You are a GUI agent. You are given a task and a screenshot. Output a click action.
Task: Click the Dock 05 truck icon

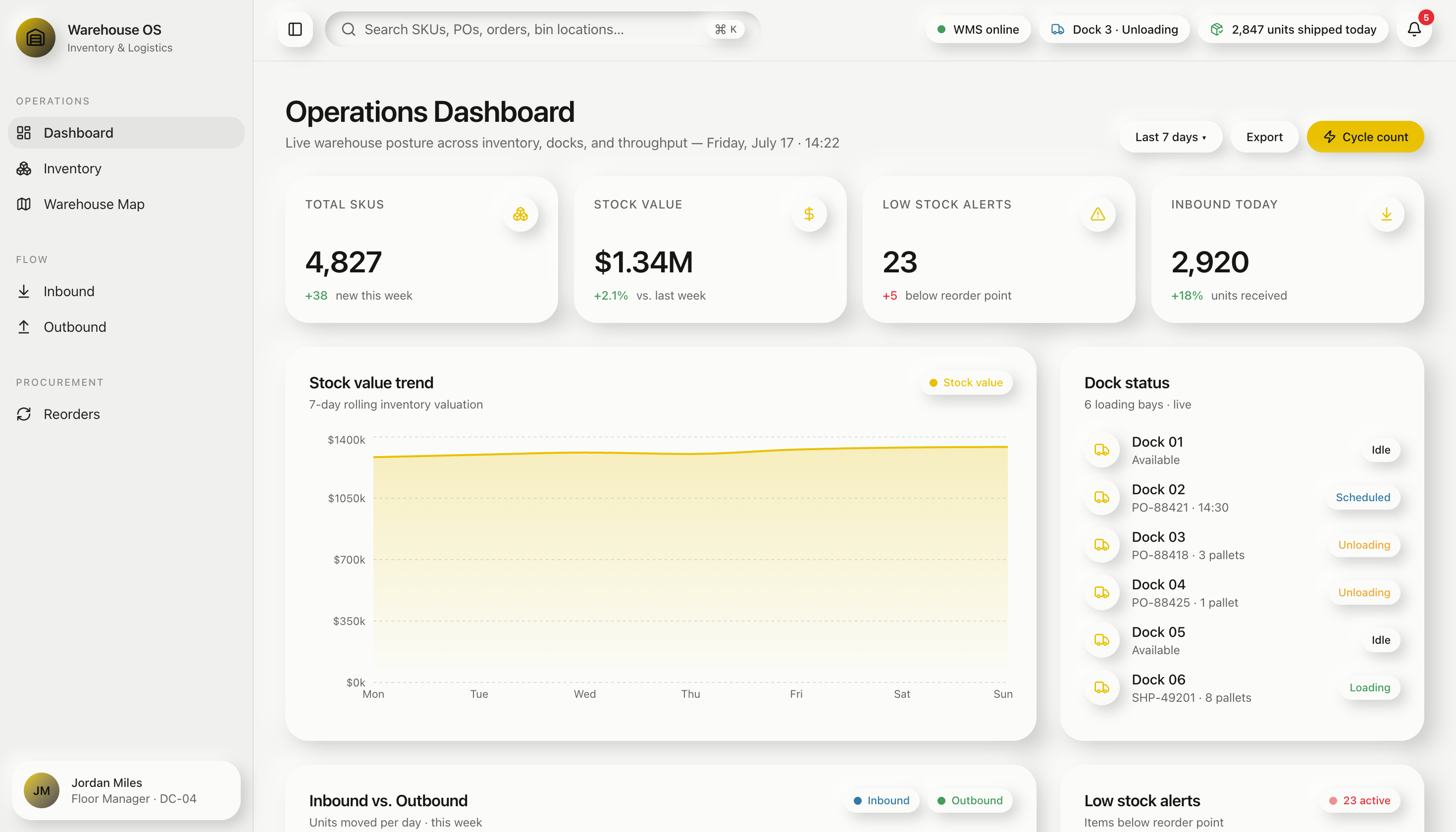[x=1102, y=640]
